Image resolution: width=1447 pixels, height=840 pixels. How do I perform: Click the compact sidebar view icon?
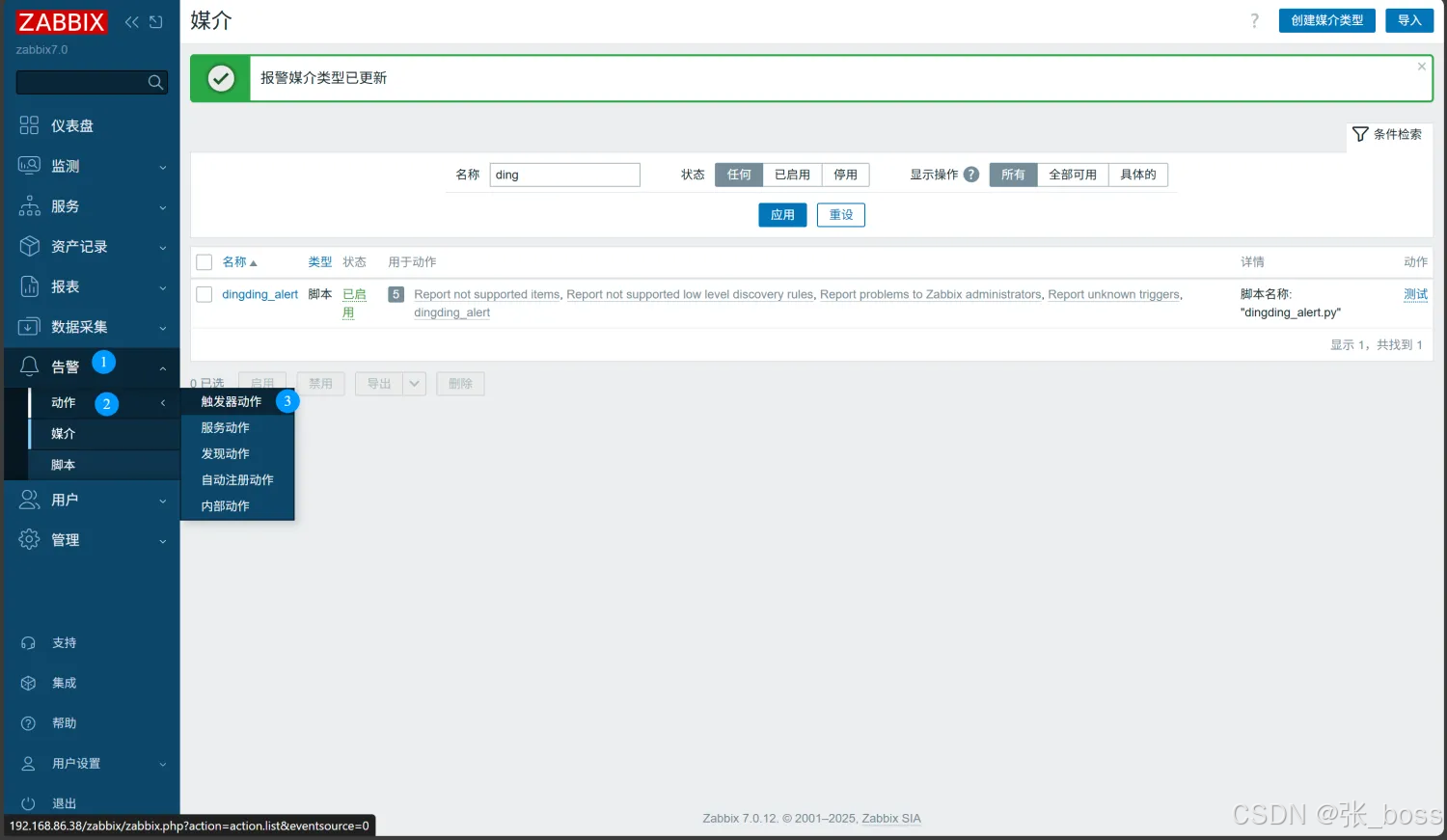coord(156,22)
